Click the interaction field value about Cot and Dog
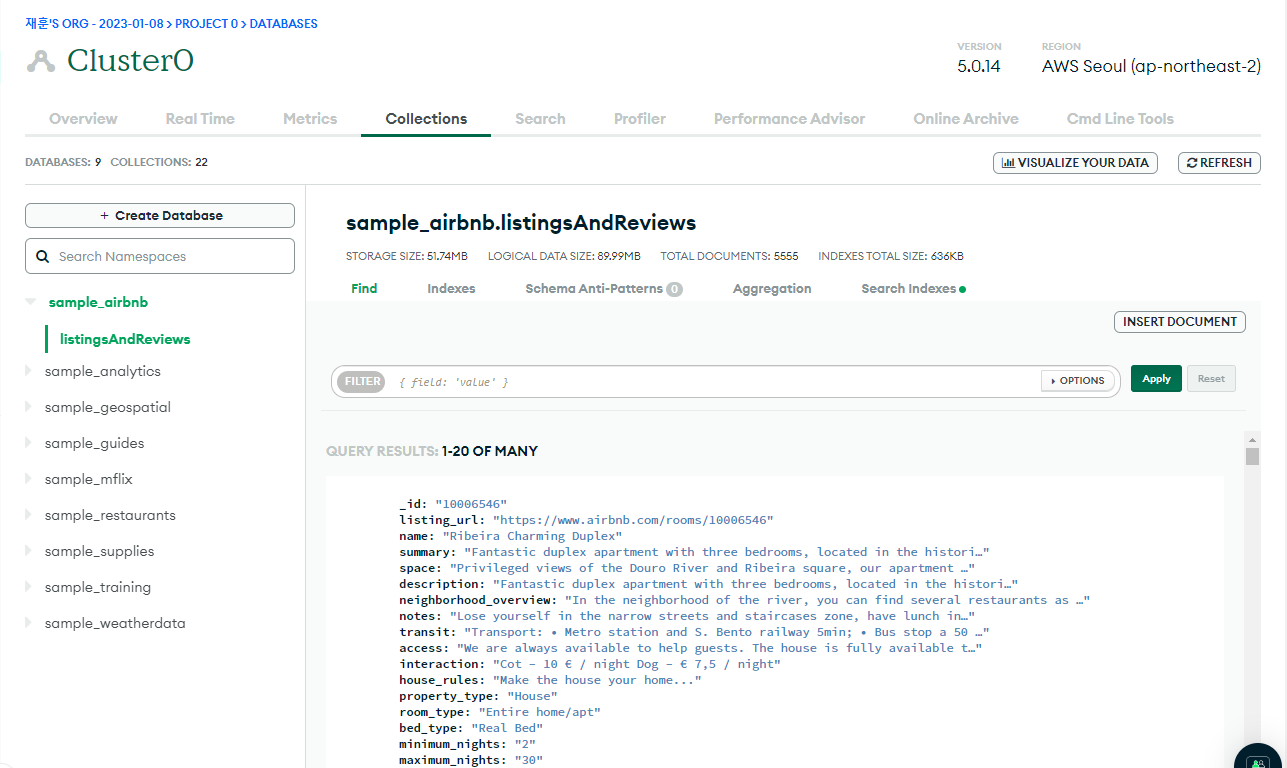The image size is (1287, 768). tap(636, 664)
